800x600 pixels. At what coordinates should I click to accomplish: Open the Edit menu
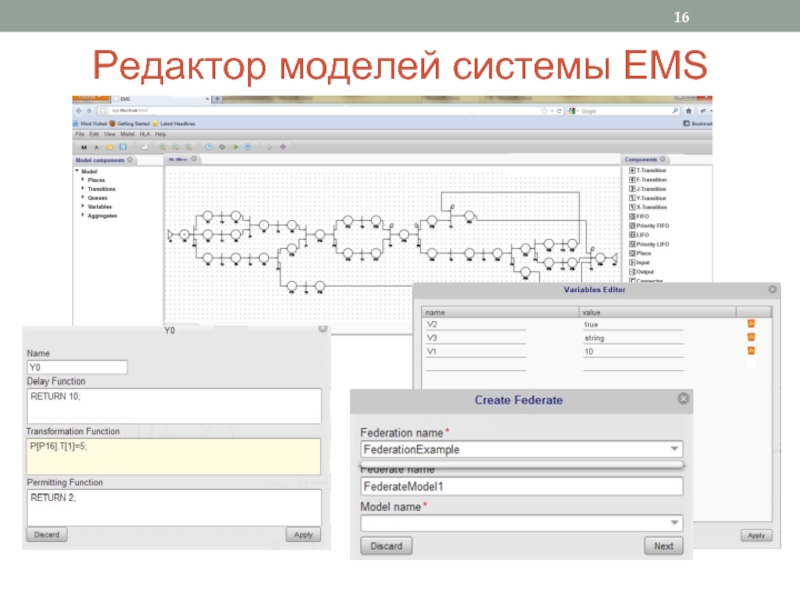(x=94, y=134)
